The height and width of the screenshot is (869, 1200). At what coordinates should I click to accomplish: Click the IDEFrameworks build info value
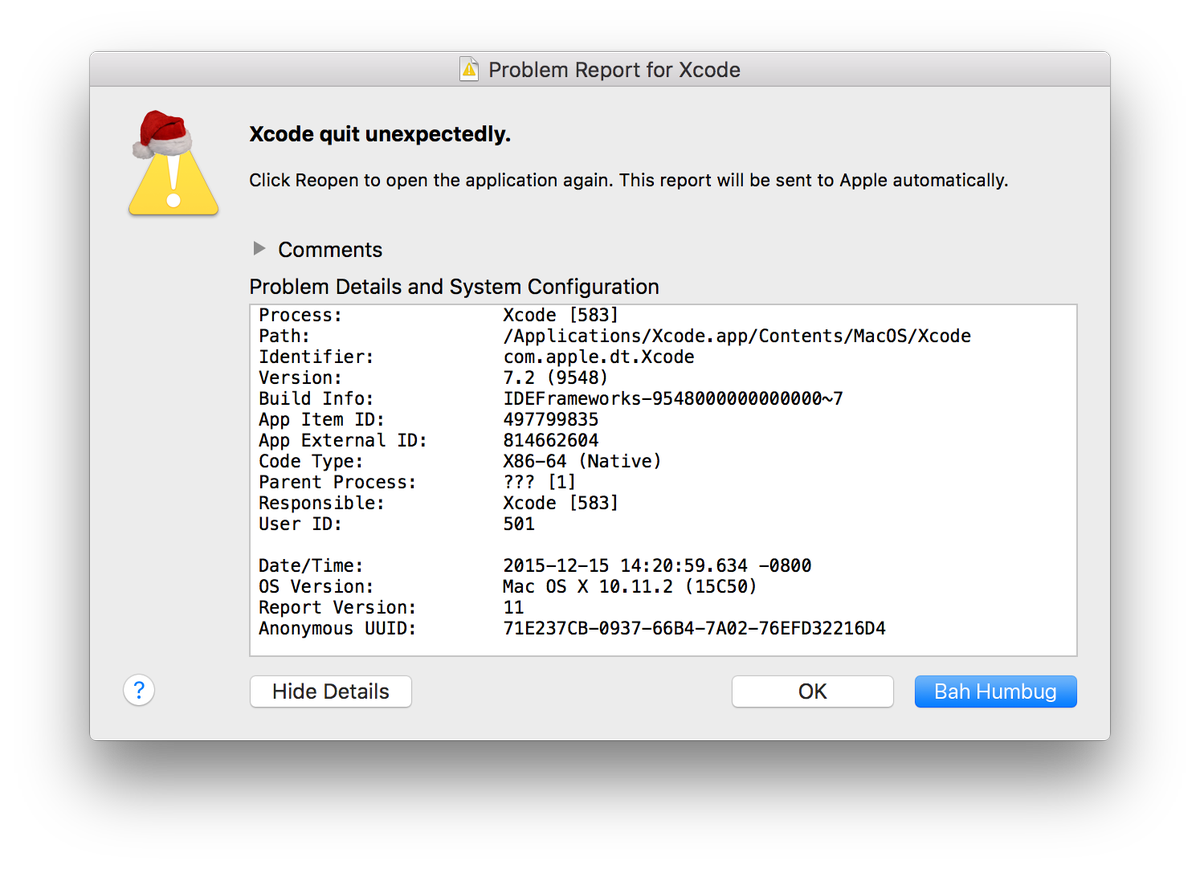coord(673,399)
